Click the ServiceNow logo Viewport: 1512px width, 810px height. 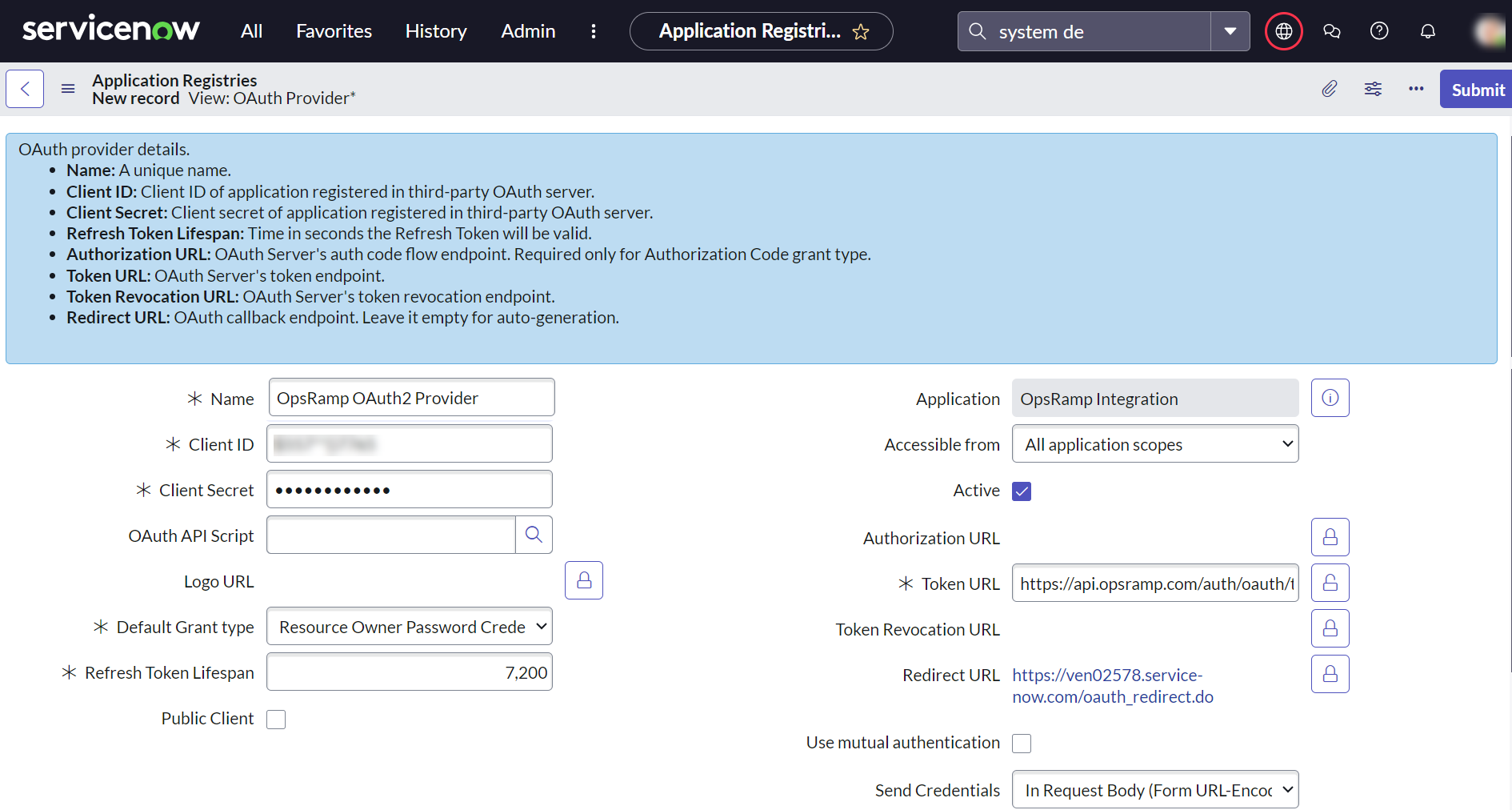pyautogui.click(x=110, y=30)
